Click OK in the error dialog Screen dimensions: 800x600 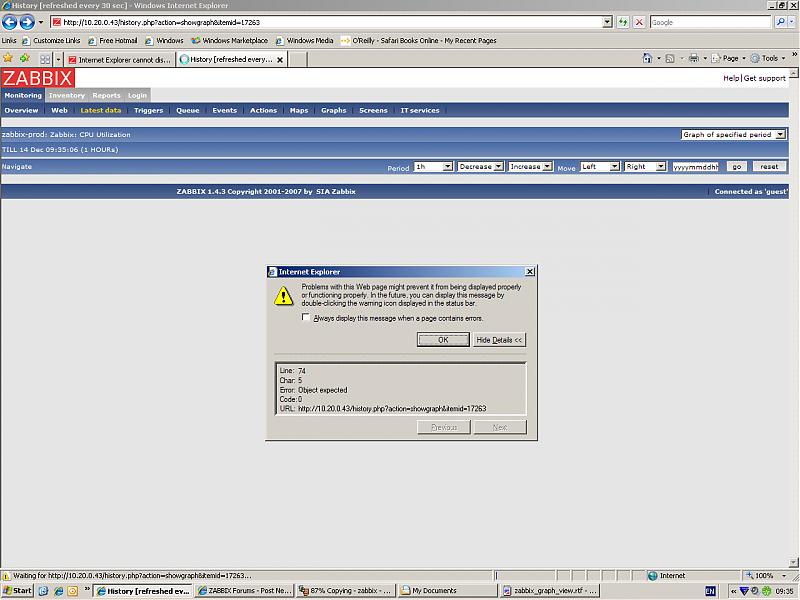click(x=443, y=340)
